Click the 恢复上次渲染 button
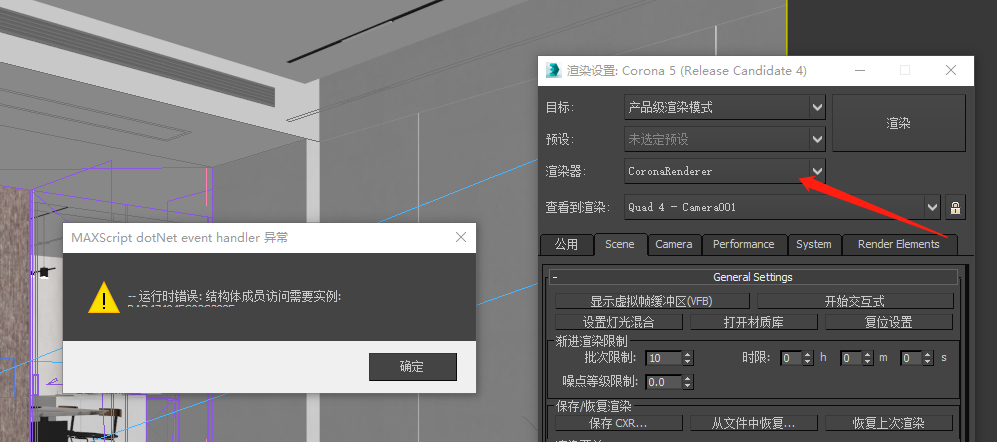This screenshot has width=997, height=442. coord(889,423)
